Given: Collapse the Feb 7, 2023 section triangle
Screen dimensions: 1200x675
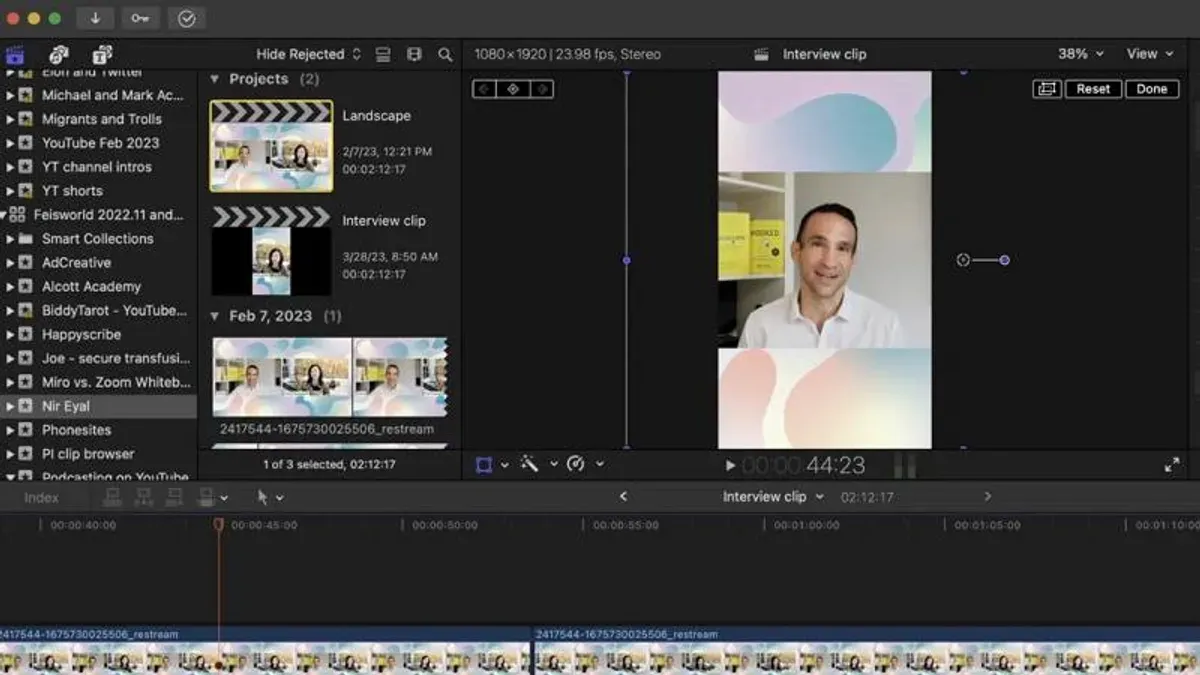Looking at the screenshot, I should [x=214, y=316].
